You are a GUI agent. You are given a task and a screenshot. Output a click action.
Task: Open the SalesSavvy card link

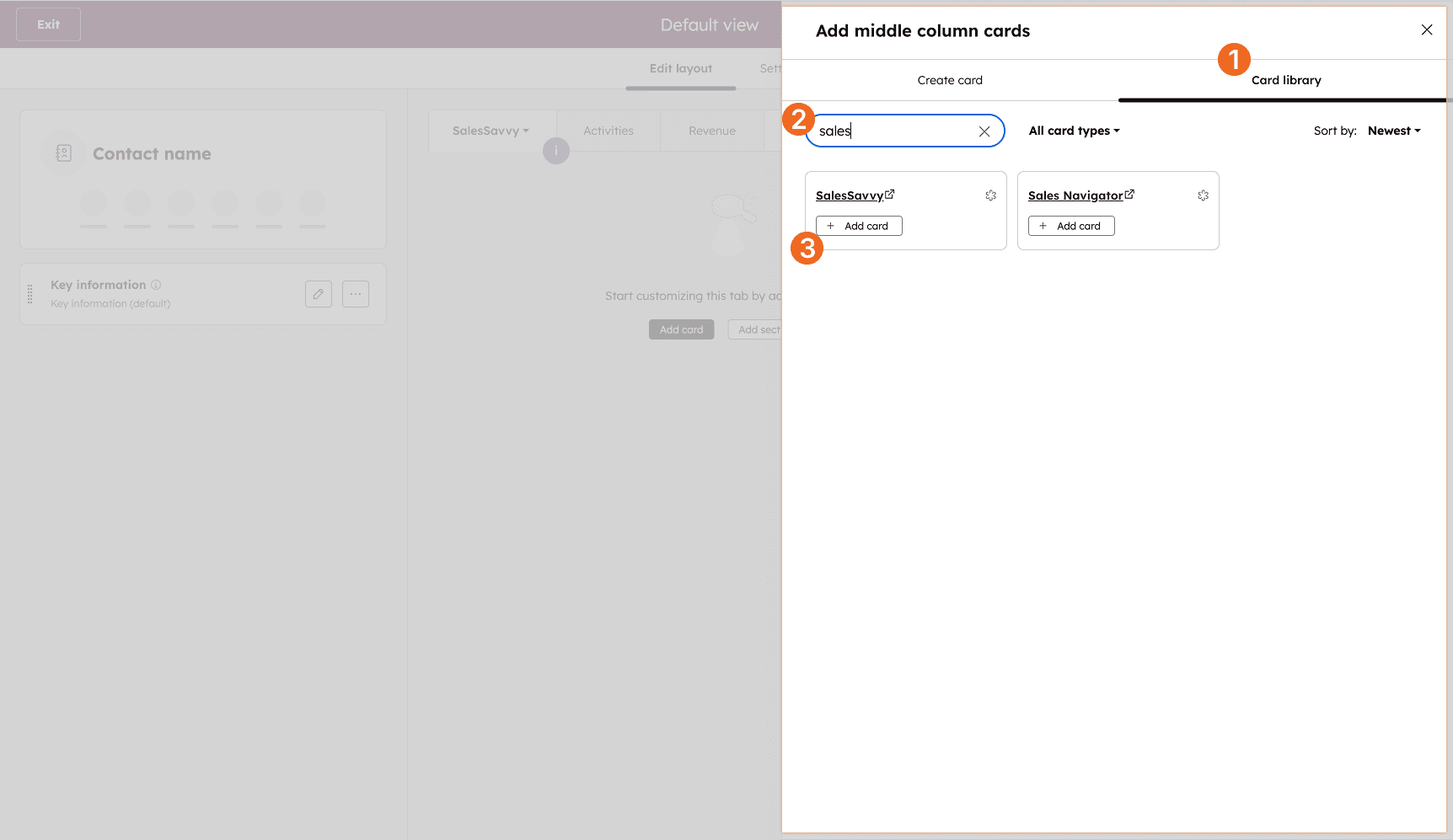[850, 195]
